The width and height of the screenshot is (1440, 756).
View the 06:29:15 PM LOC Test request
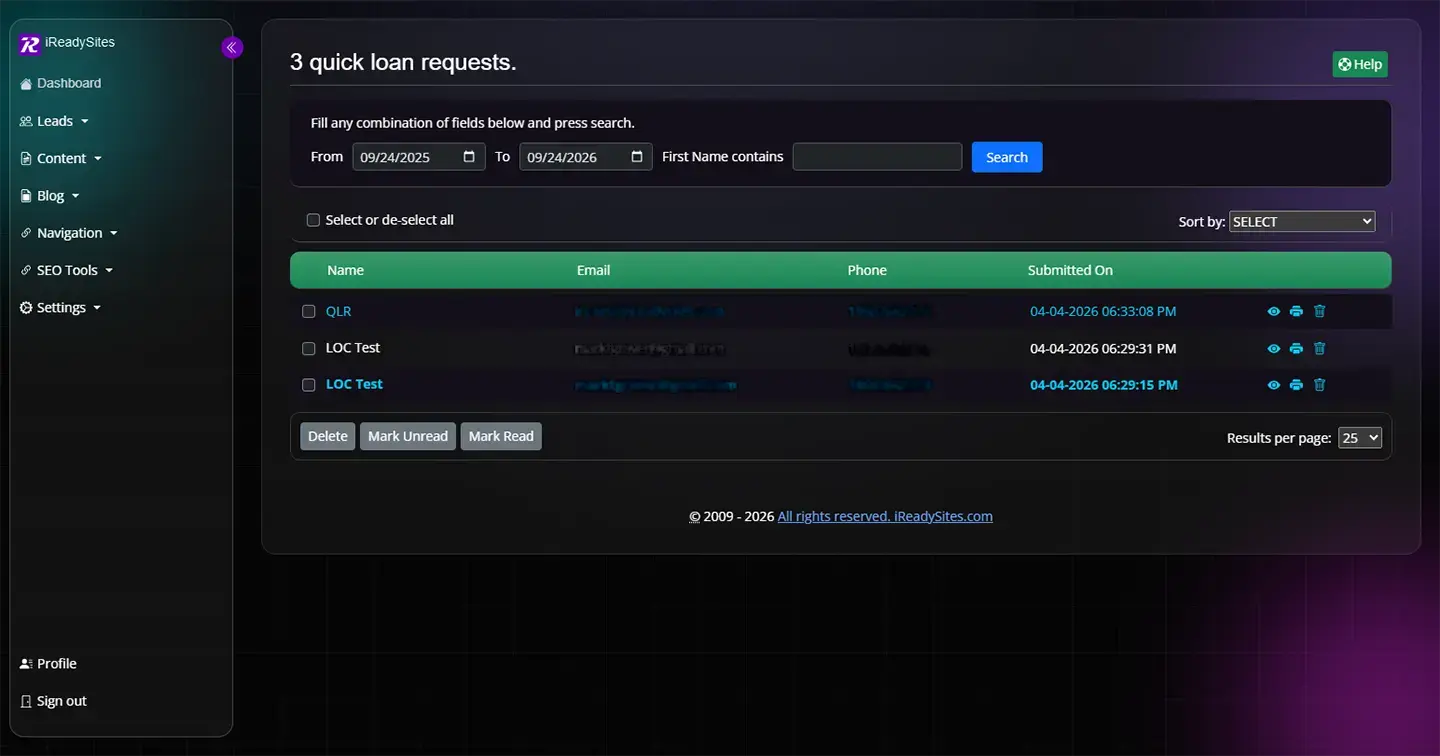click(1274, 385)
